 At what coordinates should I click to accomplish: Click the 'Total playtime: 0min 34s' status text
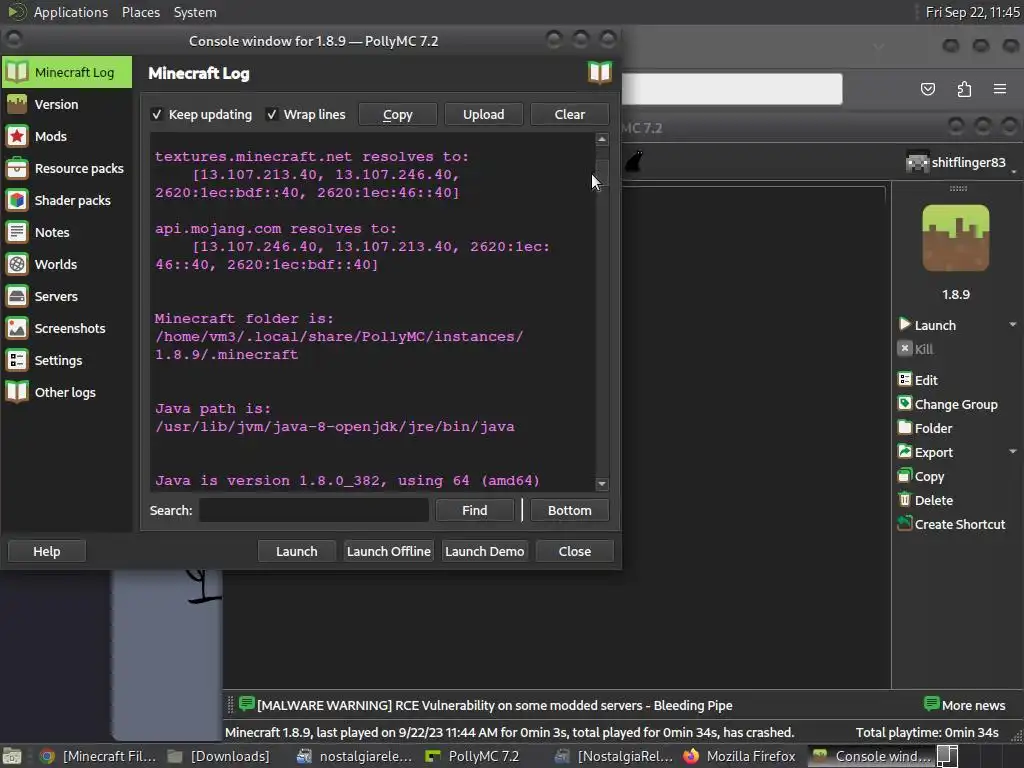927,733
